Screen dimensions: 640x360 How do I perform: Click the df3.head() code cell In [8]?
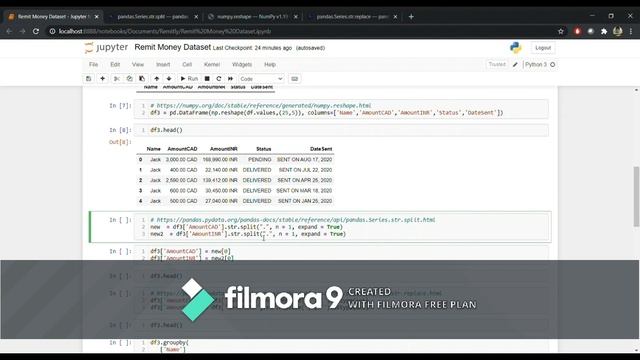point(341,130)
